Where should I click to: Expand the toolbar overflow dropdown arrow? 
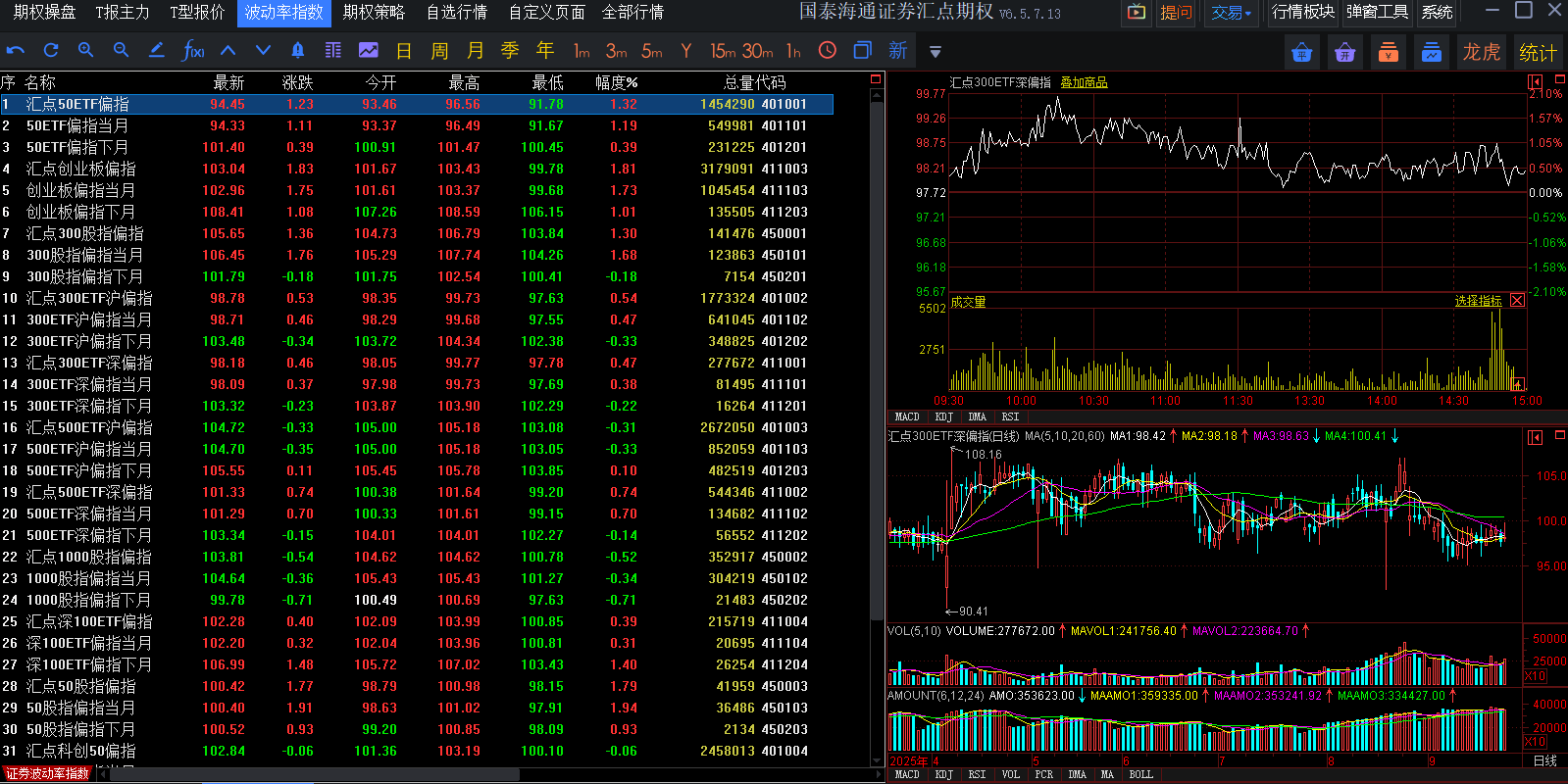click(936, 51)
